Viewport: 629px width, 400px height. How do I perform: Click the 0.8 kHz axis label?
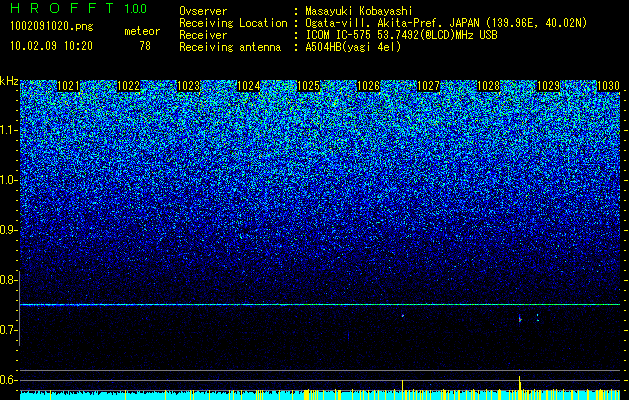[x=8, y=280]
